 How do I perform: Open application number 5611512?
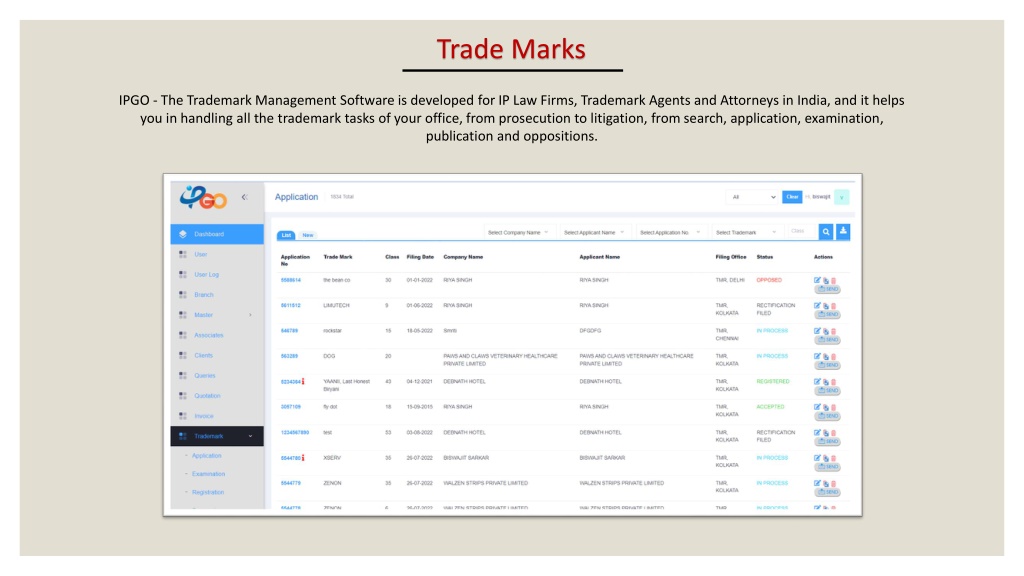pyautogui.click(x=291, y=306)
